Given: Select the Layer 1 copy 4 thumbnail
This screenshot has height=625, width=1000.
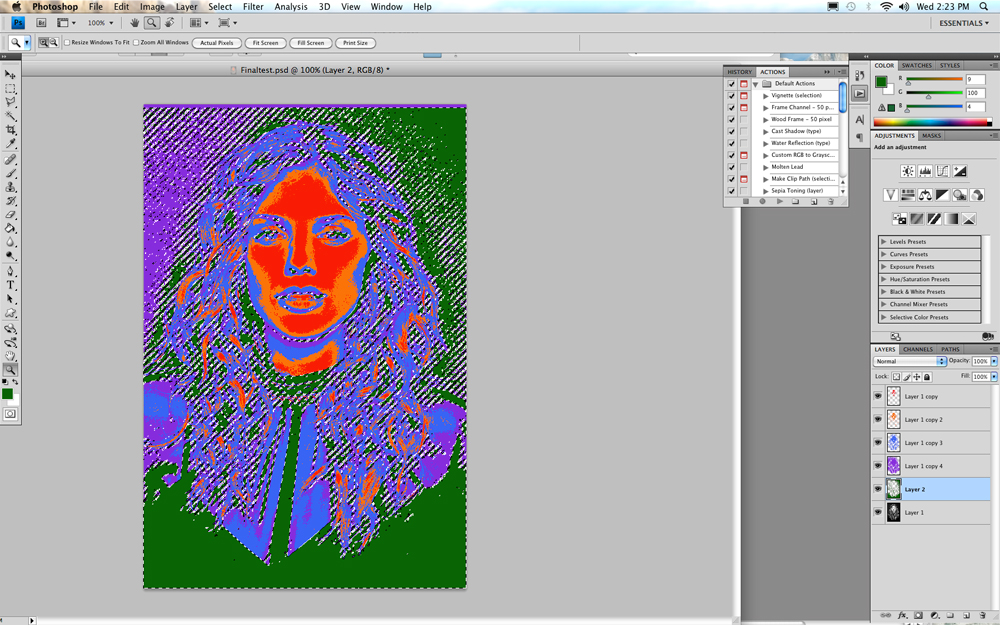Looking at the screenshot, I should (893, 466).
